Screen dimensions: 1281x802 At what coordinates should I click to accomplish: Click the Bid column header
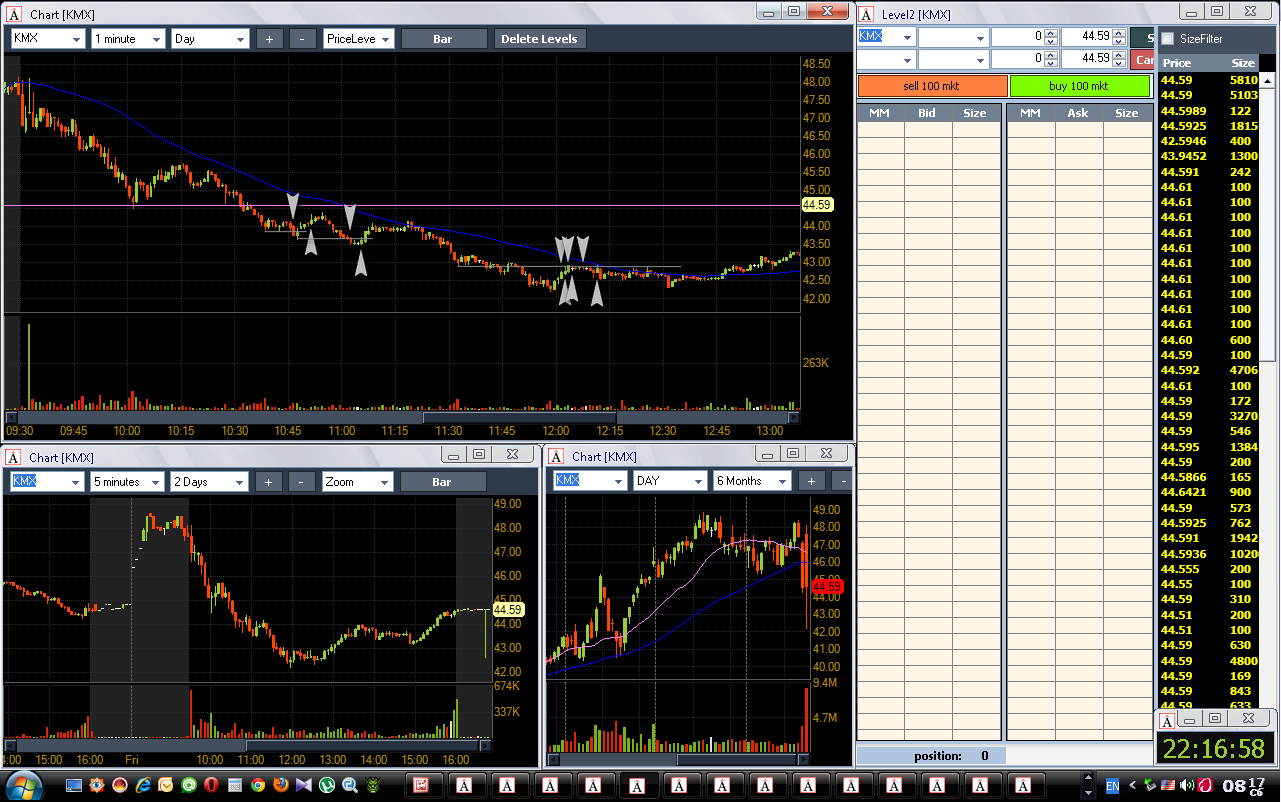click(x=927, y=113)
